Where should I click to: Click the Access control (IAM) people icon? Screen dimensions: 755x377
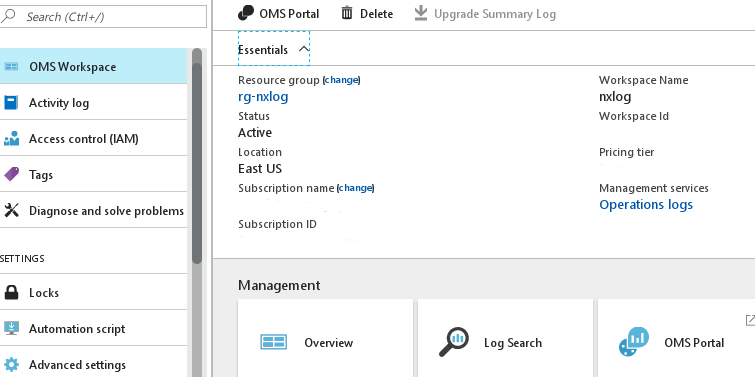click(x=11, y=139)
